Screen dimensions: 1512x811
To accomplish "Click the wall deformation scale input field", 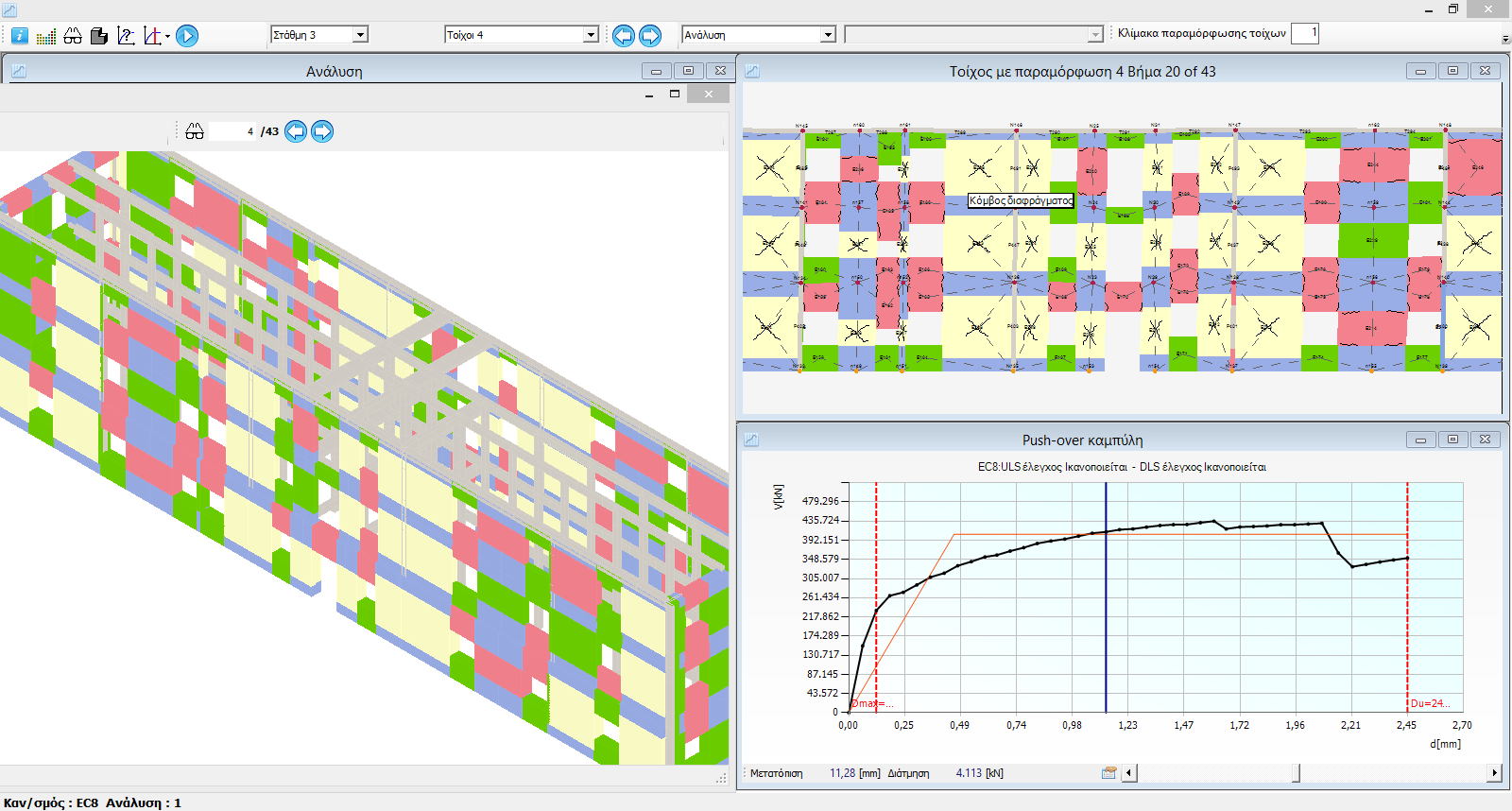I will [x=1305, y=33].
